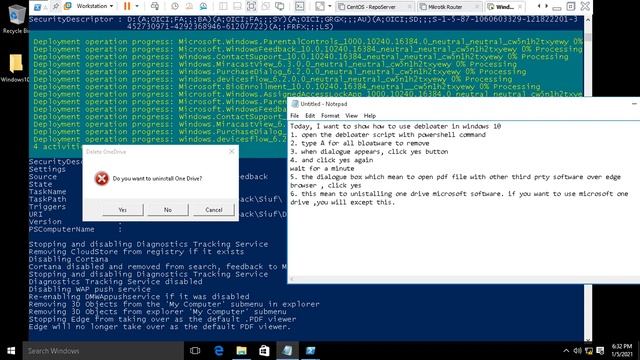Open the Action Center notification icon
The image size is (640, 360).
600,351
